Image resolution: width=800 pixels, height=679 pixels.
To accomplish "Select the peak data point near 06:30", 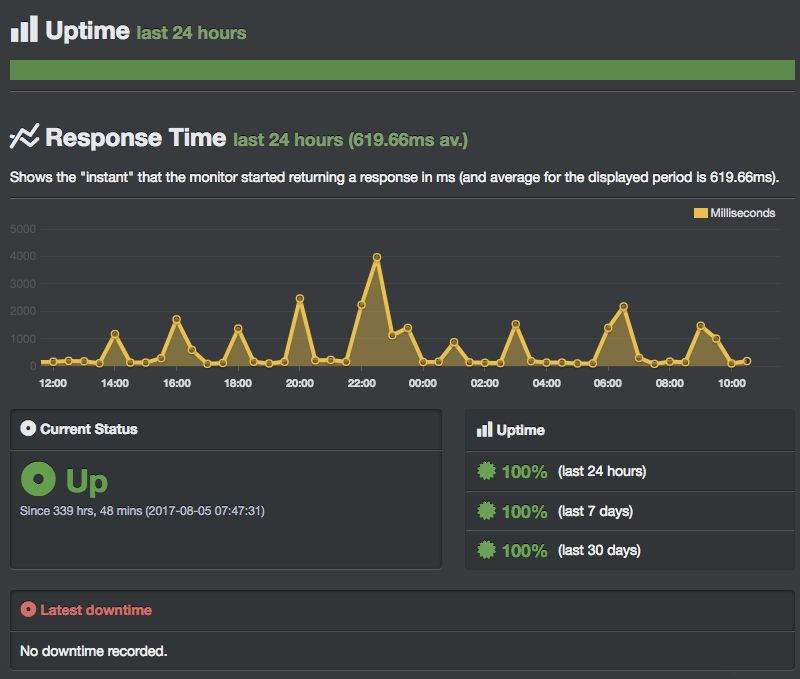I will (623, 307).
